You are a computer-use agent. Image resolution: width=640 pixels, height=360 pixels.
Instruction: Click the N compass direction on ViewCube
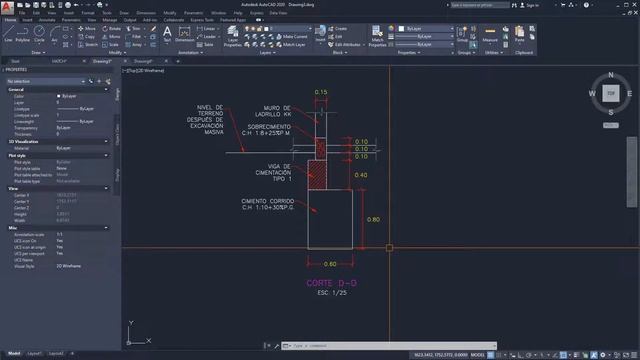click(x=611, y=75)
